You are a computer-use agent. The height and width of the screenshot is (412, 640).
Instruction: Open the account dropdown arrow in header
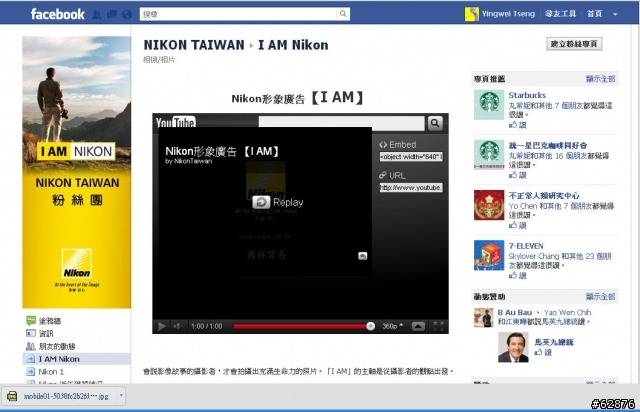[x=615, y=14]
